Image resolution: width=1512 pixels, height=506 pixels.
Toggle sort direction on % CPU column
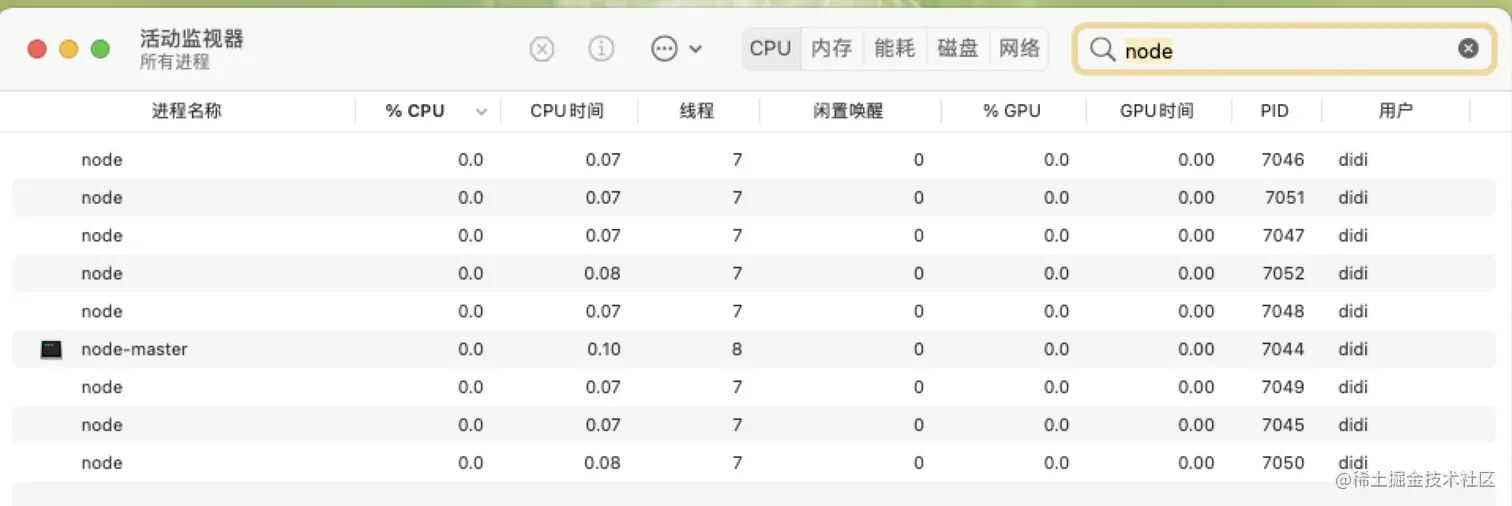click(x=481, y=112)
